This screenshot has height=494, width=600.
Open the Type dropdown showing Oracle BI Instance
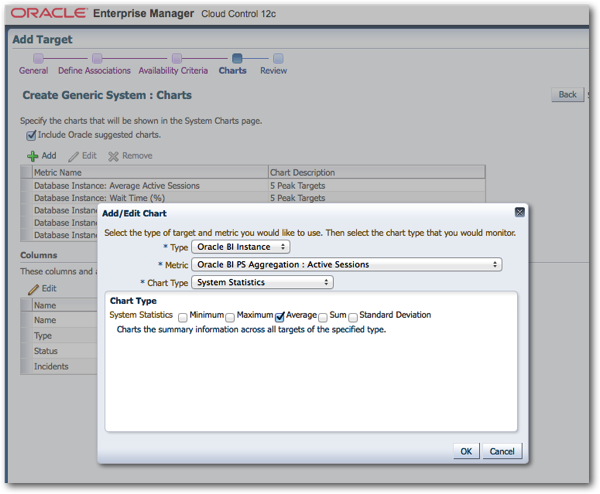(x=241, y=247)
